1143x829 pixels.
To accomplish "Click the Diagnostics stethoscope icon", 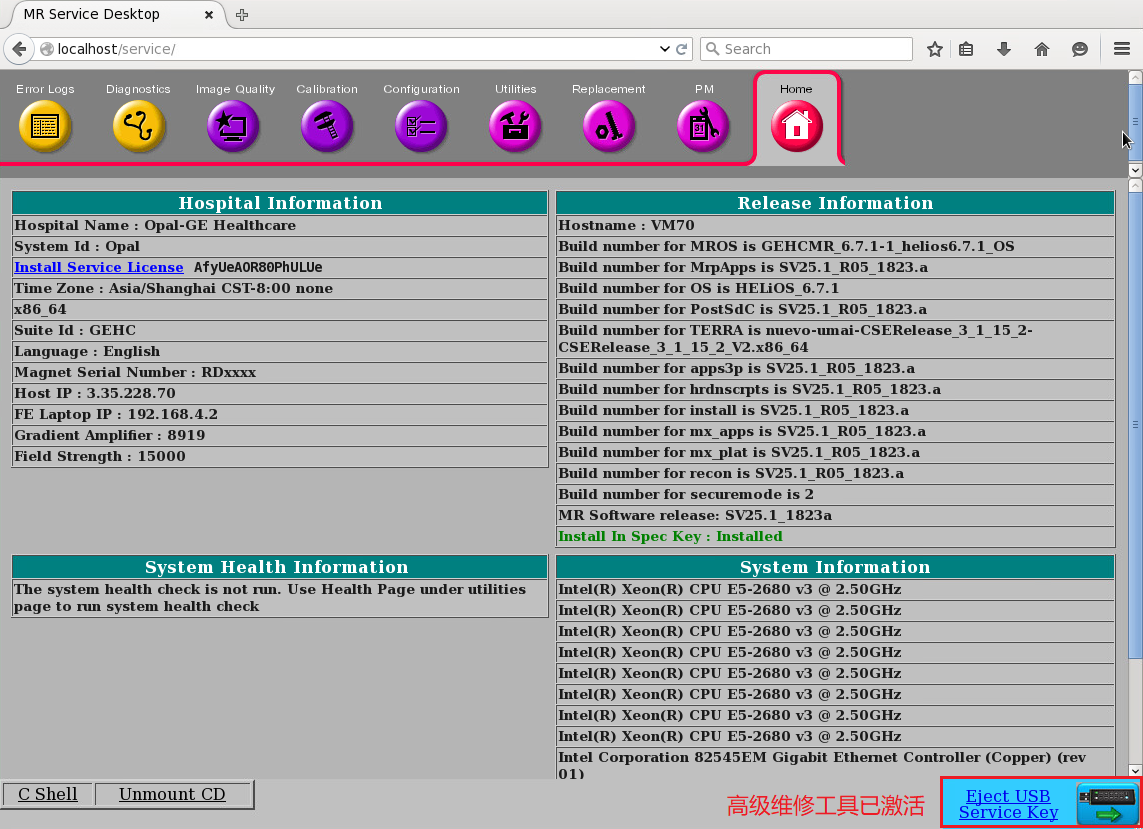I will [138, 126].
